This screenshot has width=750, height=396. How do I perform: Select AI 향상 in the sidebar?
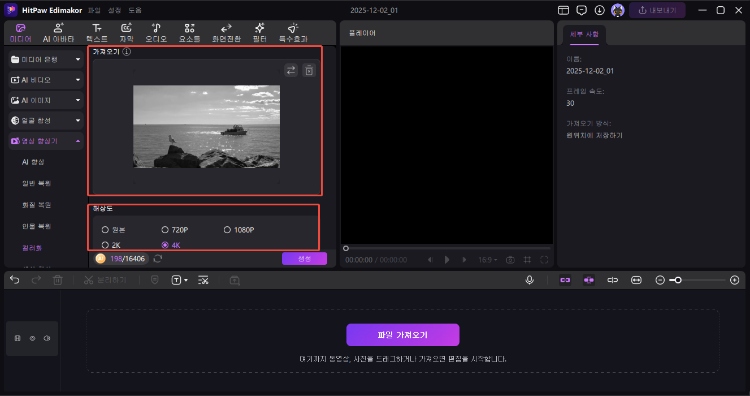(x=33, y=162)
